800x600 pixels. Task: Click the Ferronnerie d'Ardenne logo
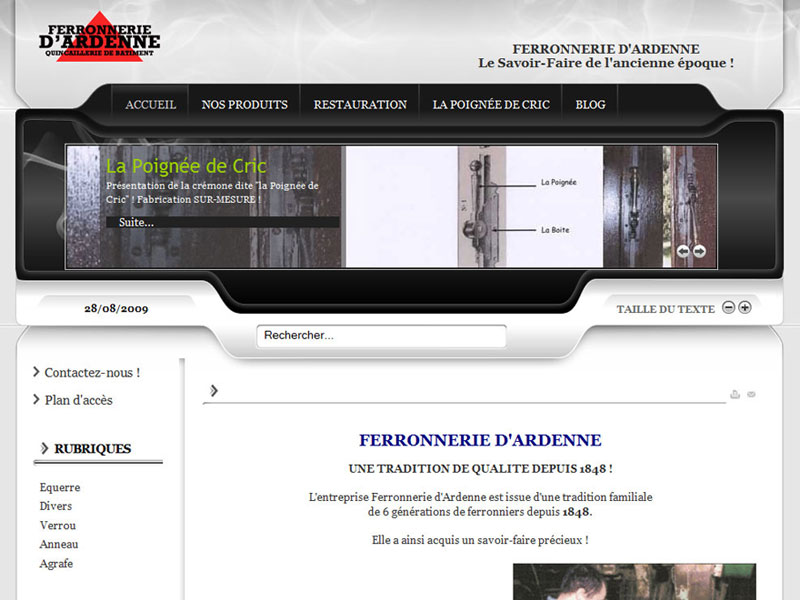99,37
